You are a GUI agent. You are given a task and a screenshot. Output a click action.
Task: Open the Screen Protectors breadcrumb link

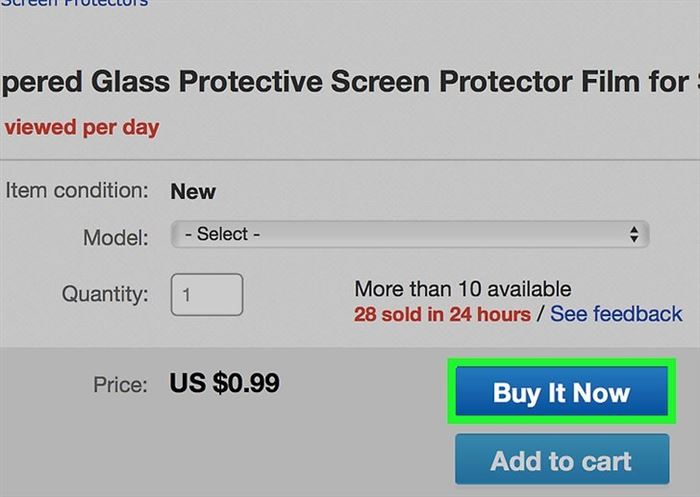pyautogui.click(x=74, y=3)
